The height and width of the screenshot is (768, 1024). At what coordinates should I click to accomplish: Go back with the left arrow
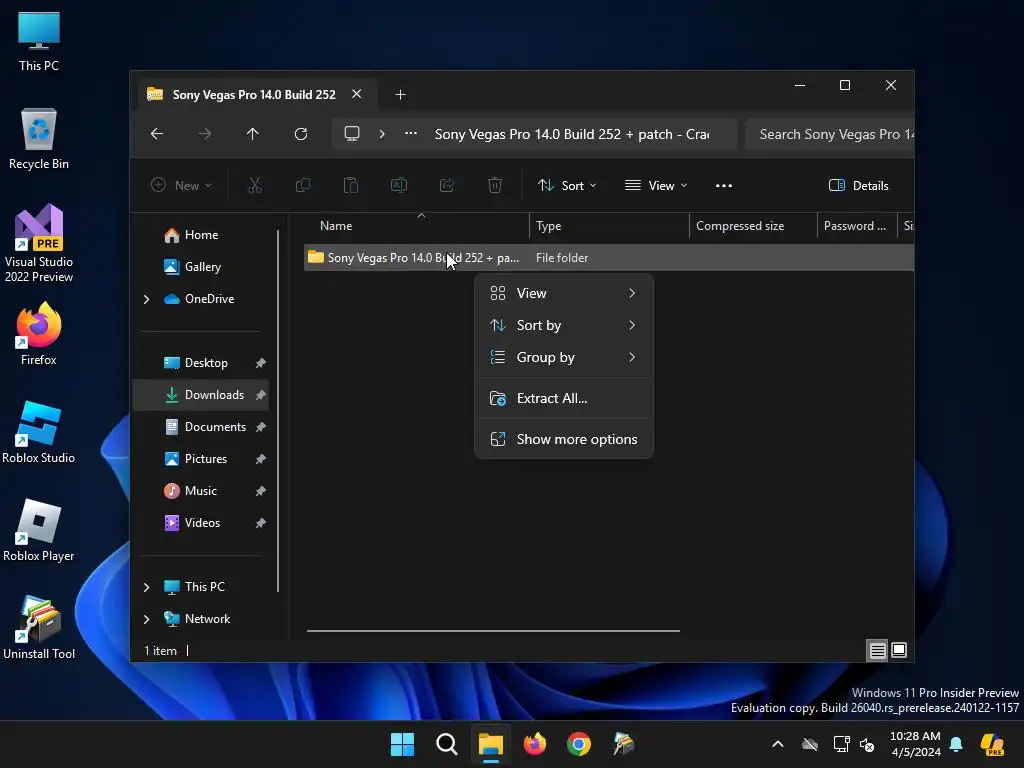(x=157, y=134)
